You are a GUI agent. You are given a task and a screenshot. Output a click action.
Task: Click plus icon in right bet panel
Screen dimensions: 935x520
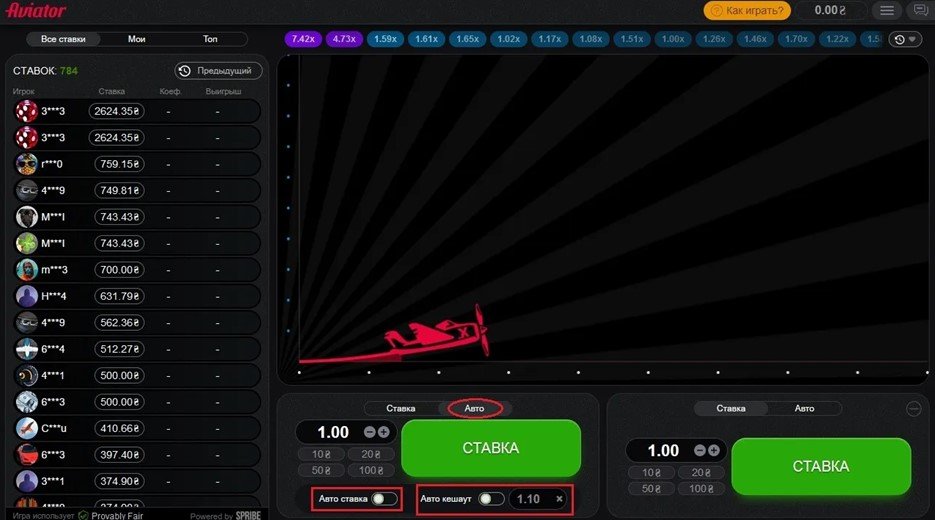pyautogui.click(x=714, y=451)
